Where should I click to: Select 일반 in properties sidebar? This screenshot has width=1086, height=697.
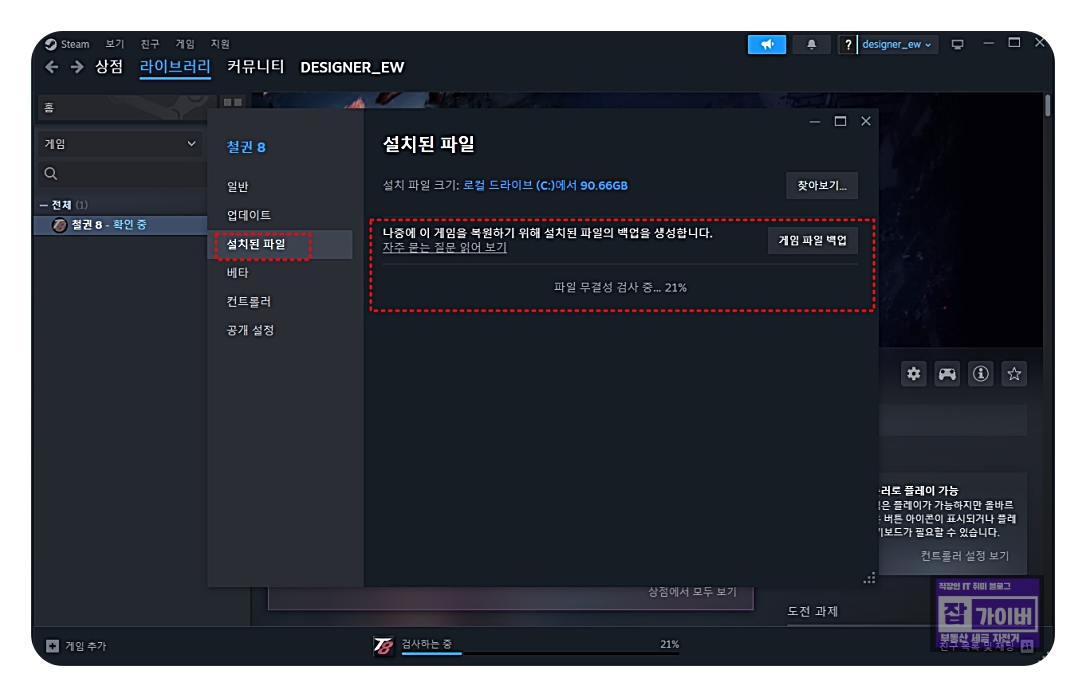(238, 186)
